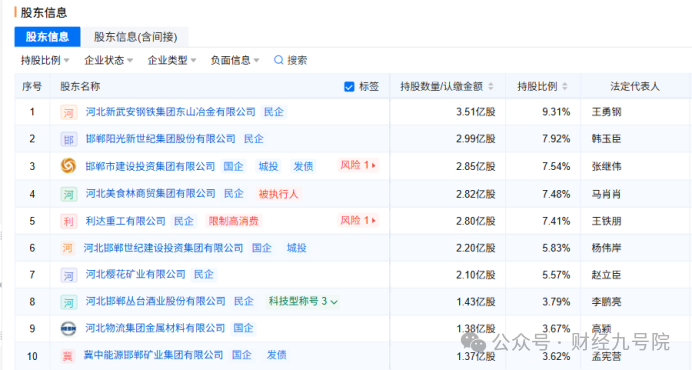Click the orange swirl logo of 邯郸市建设投资集团
692x370 pixels.
pyautogui.click(x=68, y=166)
